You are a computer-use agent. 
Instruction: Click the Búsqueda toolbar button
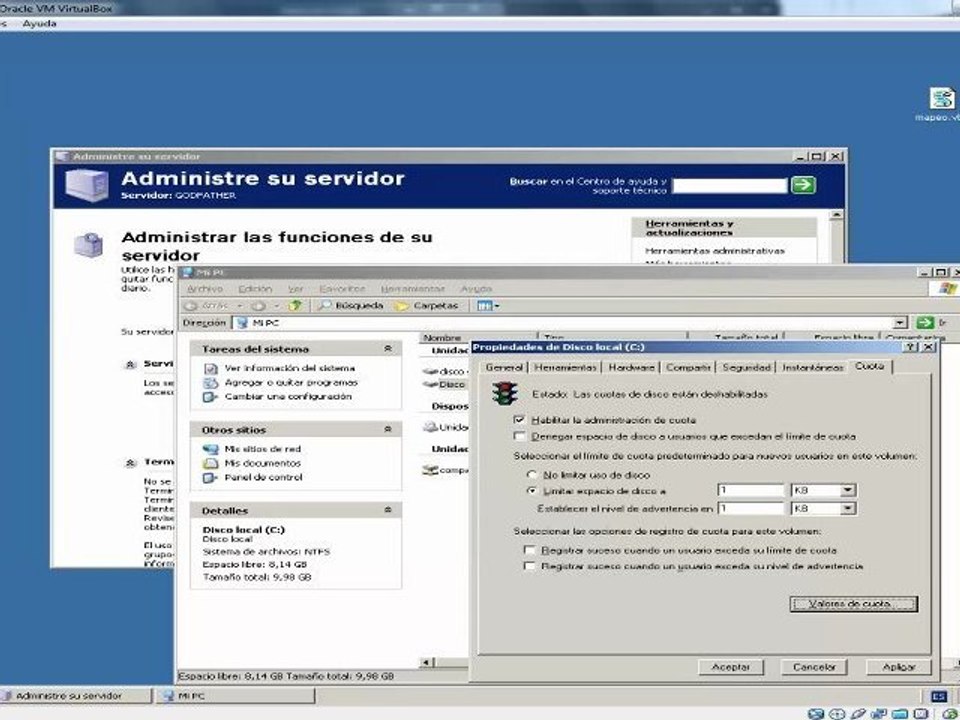click(x=351, y=305)
